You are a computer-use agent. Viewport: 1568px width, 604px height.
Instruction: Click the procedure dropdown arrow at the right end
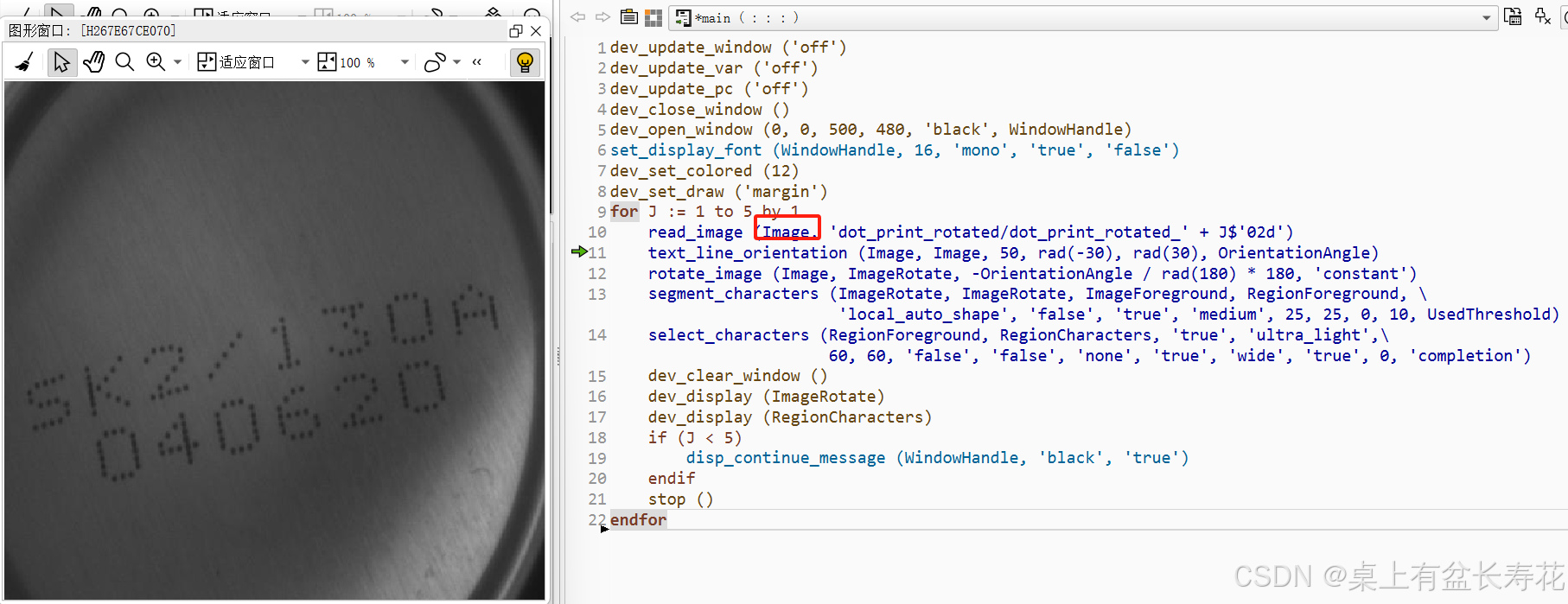coord(1487,17)
